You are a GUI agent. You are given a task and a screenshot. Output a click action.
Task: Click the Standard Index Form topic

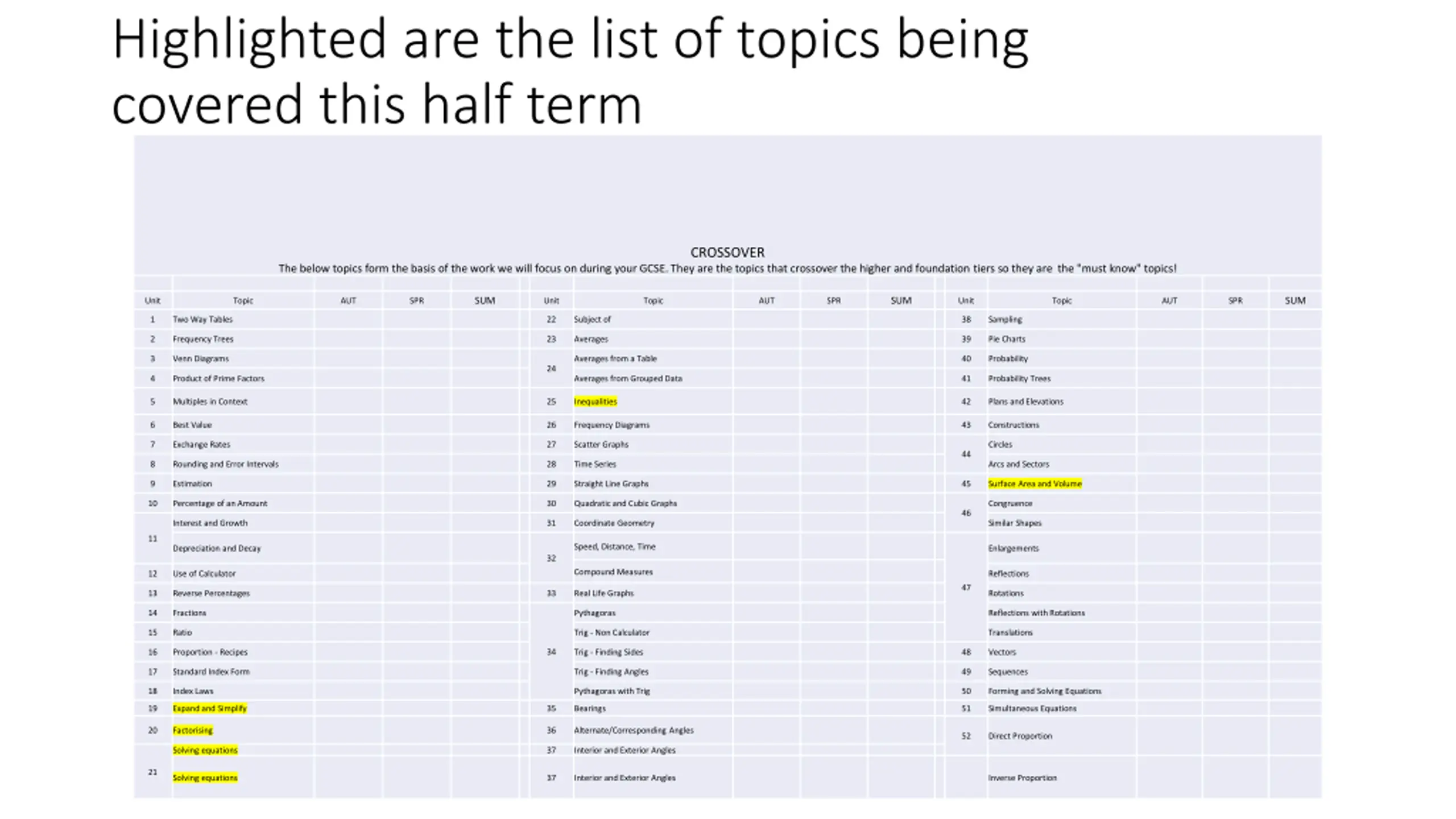click(211, 672)
